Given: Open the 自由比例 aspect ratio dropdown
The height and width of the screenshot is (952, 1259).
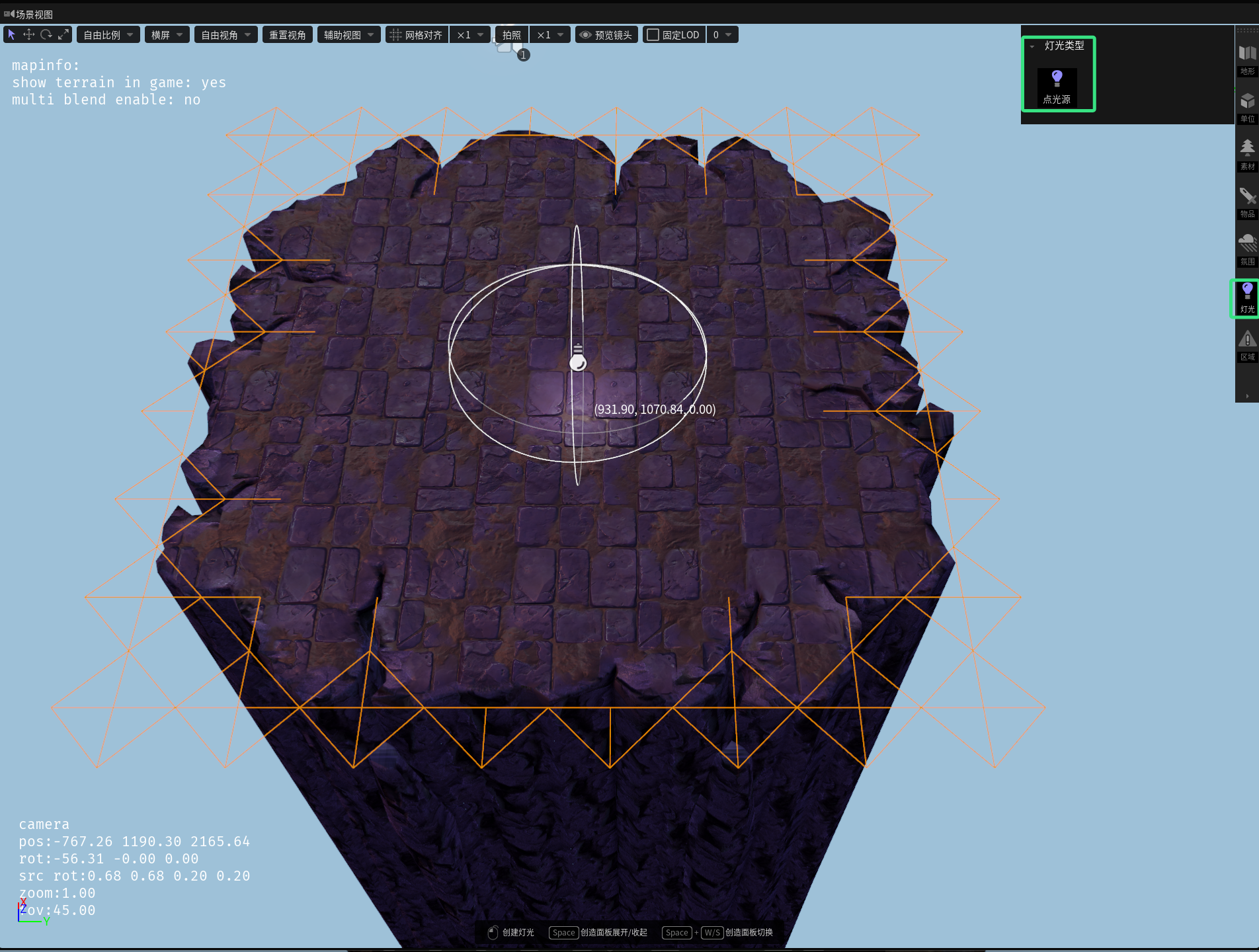Looking at the screenshot, I should tap(108, 34).
